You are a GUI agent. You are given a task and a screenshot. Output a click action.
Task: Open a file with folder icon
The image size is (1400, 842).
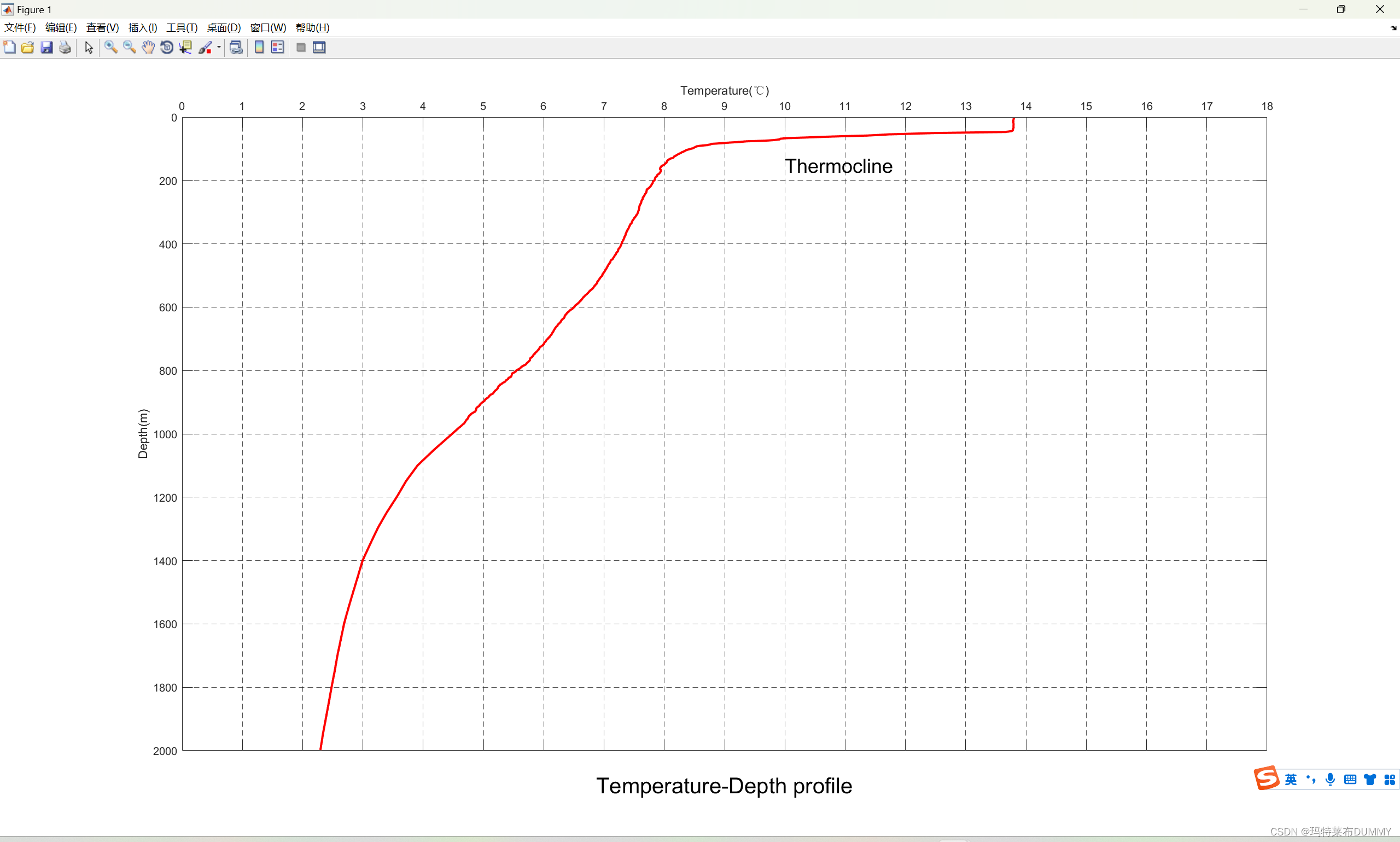(28, 48)
